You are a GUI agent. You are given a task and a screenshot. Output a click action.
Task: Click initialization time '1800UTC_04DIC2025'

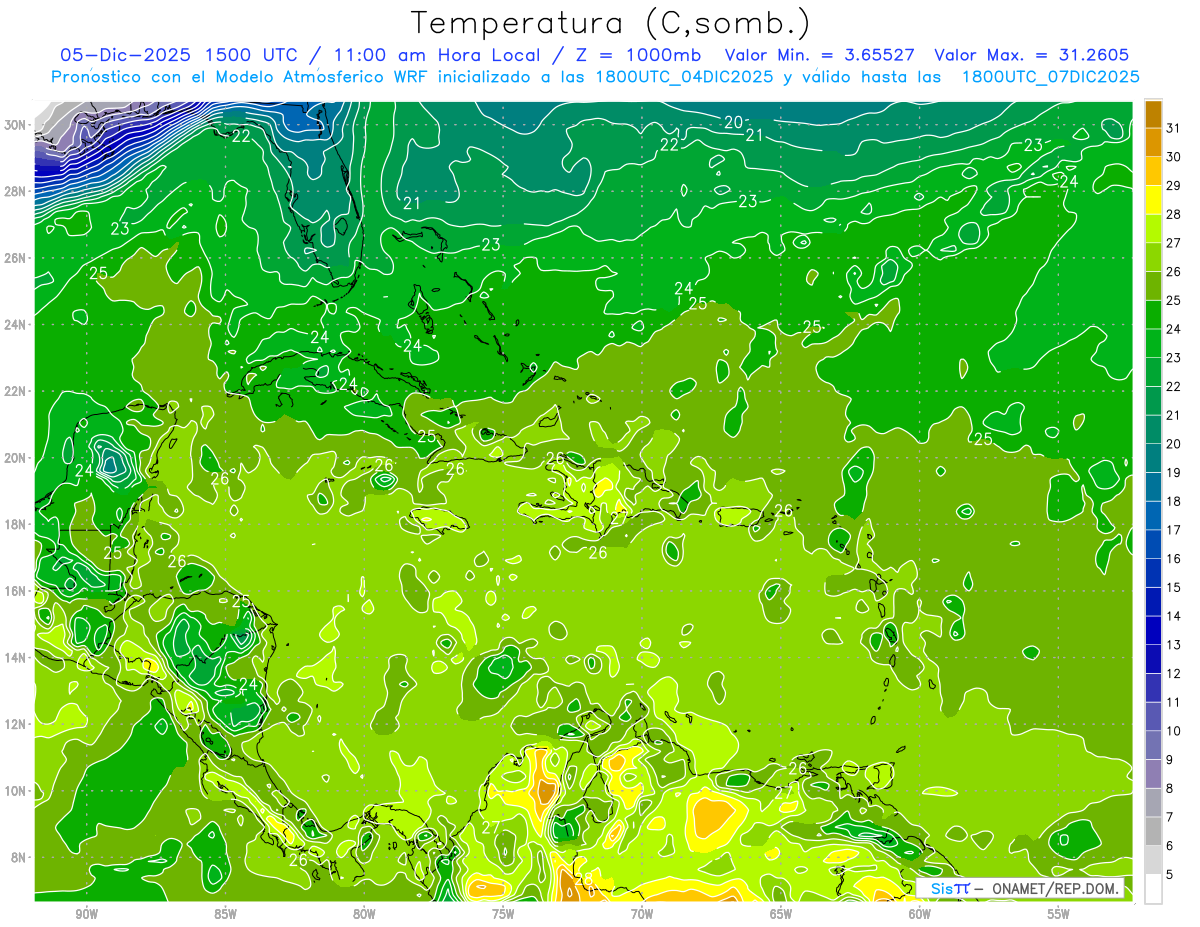click(x=687, y=77)
